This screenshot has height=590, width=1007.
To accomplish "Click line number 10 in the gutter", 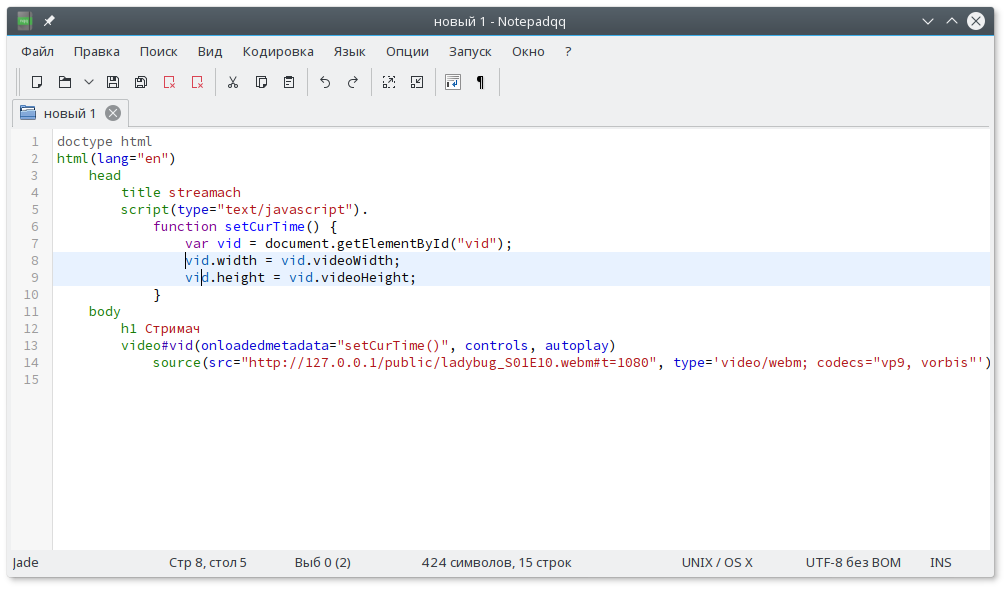I will (x=31, y=295).
